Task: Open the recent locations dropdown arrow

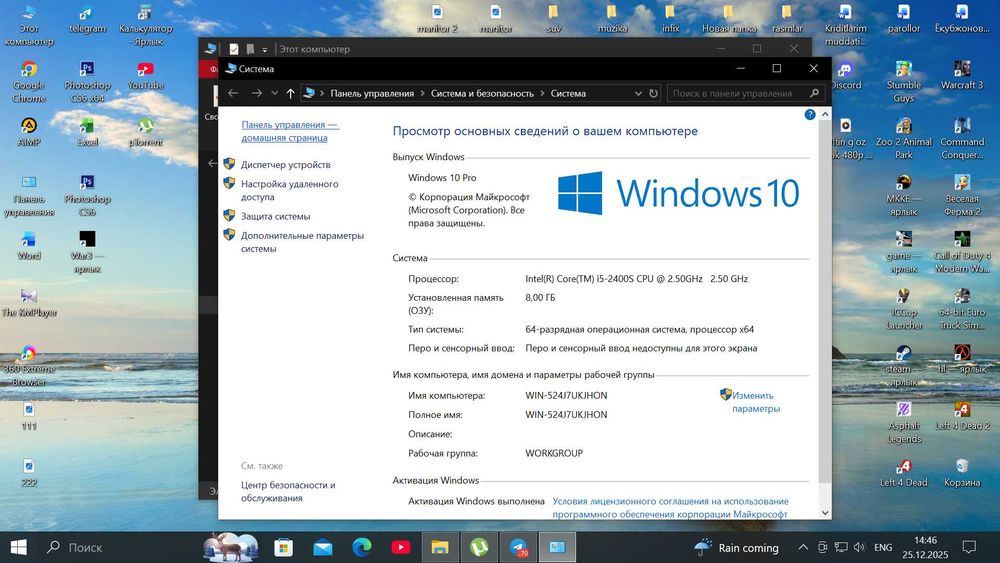Action: 275,93
